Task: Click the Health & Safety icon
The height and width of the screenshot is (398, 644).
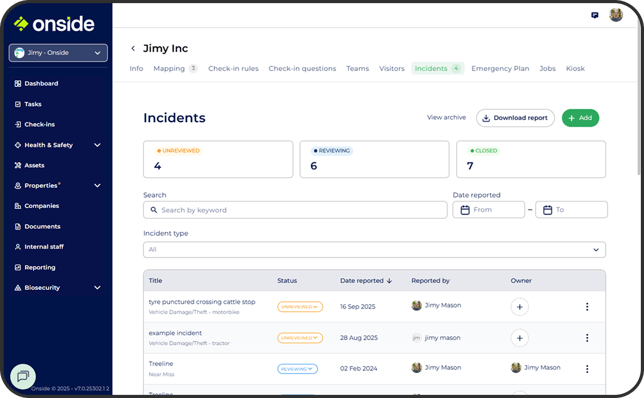Action: pos(18,145)
